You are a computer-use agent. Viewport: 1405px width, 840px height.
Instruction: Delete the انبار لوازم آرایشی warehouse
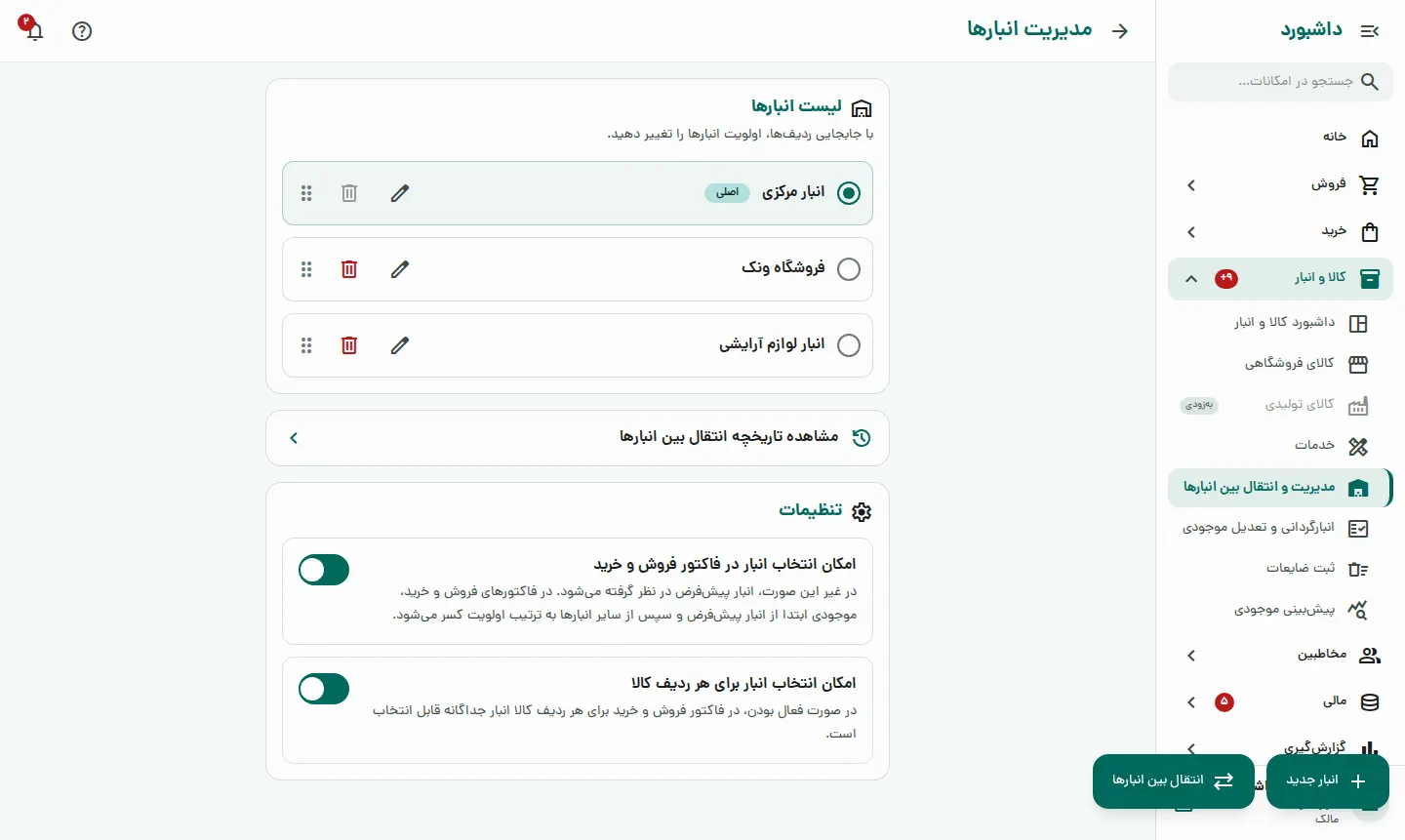[349, 345]
